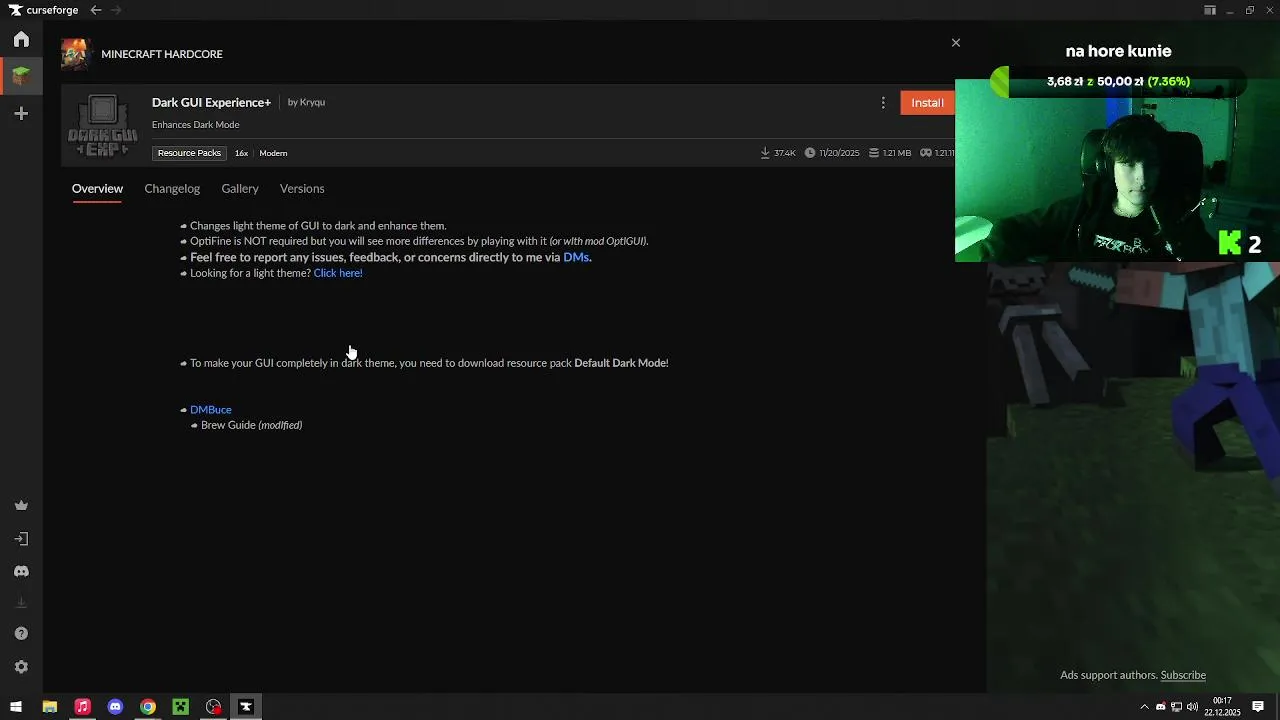Select the Overview tab
Image resolution: width=1280 pixels, height=720 pixels.
click(97, 189)
